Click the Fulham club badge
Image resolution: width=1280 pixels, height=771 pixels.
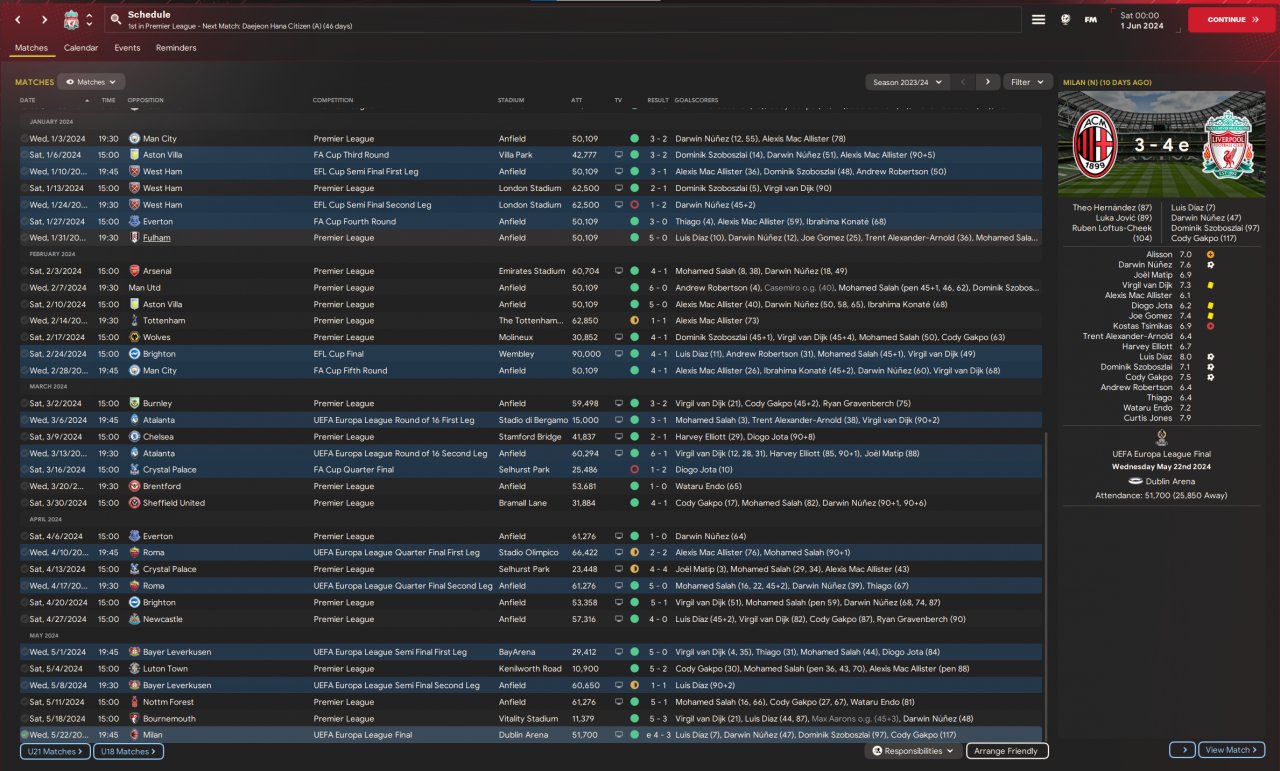coord(135,238)
